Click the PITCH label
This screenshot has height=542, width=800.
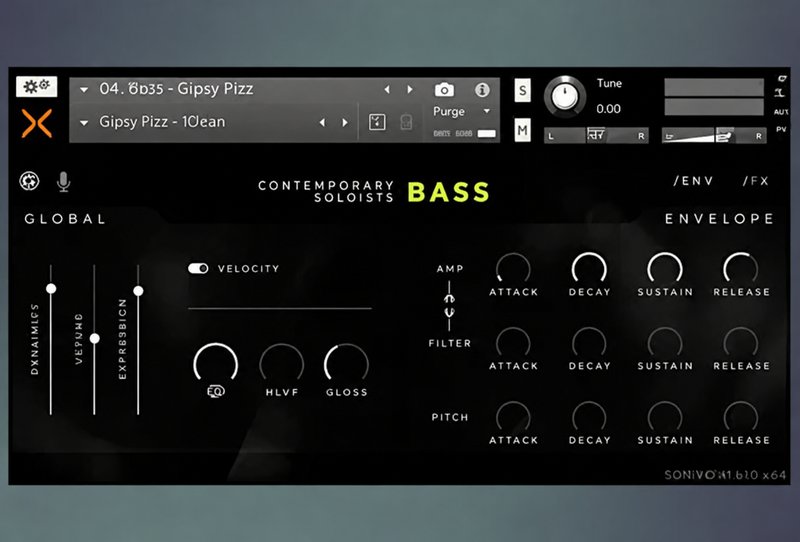click(x=449, y=417)
